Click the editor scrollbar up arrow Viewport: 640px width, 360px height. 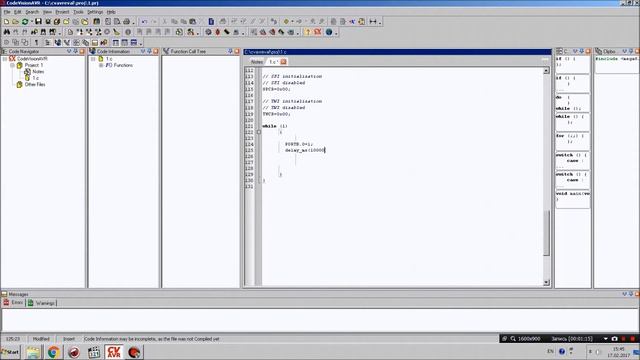547,71
